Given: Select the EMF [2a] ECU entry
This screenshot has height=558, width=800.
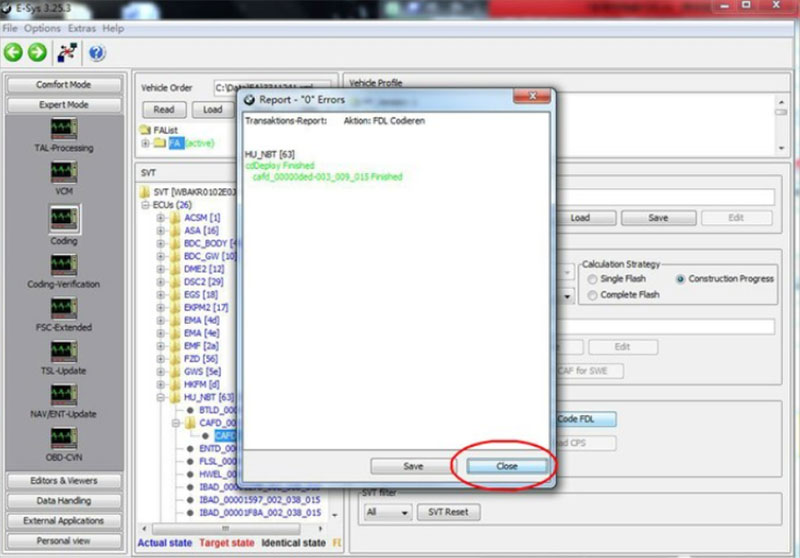Looking at the screenshot, I should tap(201, 346).
